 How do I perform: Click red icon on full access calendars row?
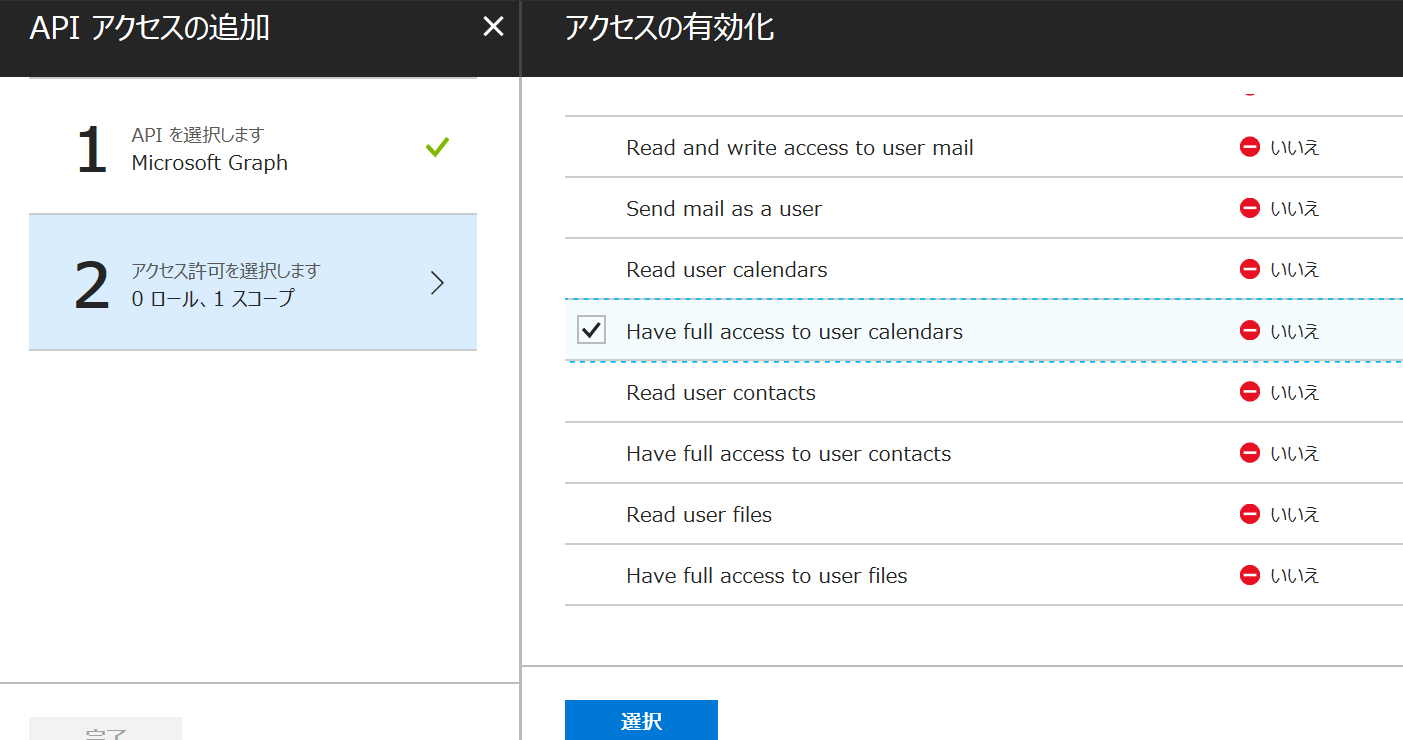pos(1249,330)
